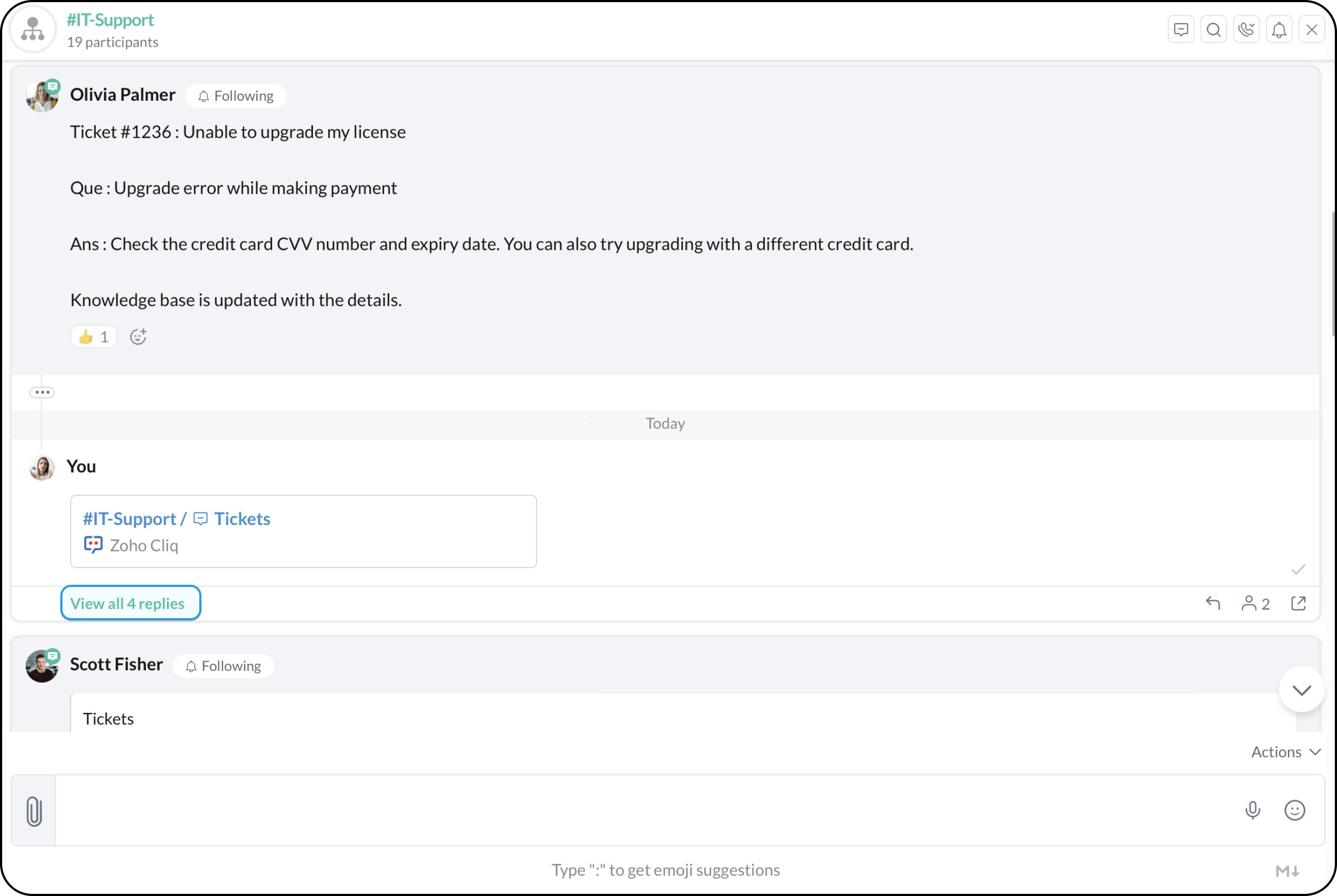
Task: Click the search icon in header
Action: coord(1213,30)
